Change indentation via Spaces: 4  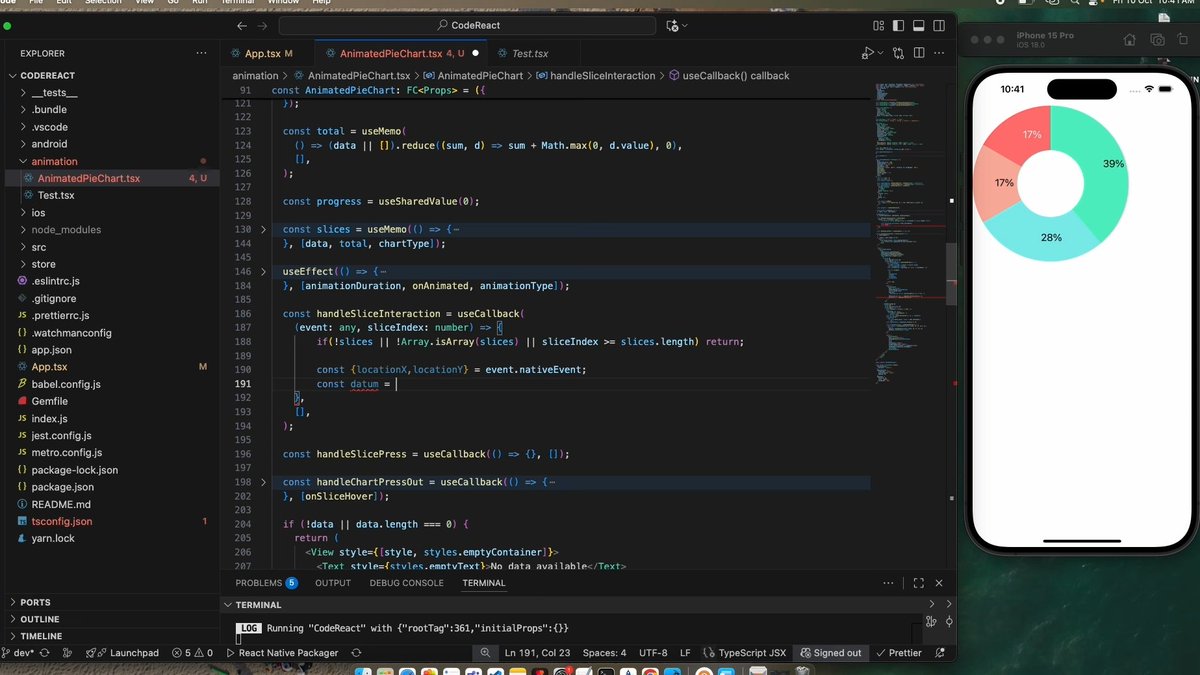605,653
